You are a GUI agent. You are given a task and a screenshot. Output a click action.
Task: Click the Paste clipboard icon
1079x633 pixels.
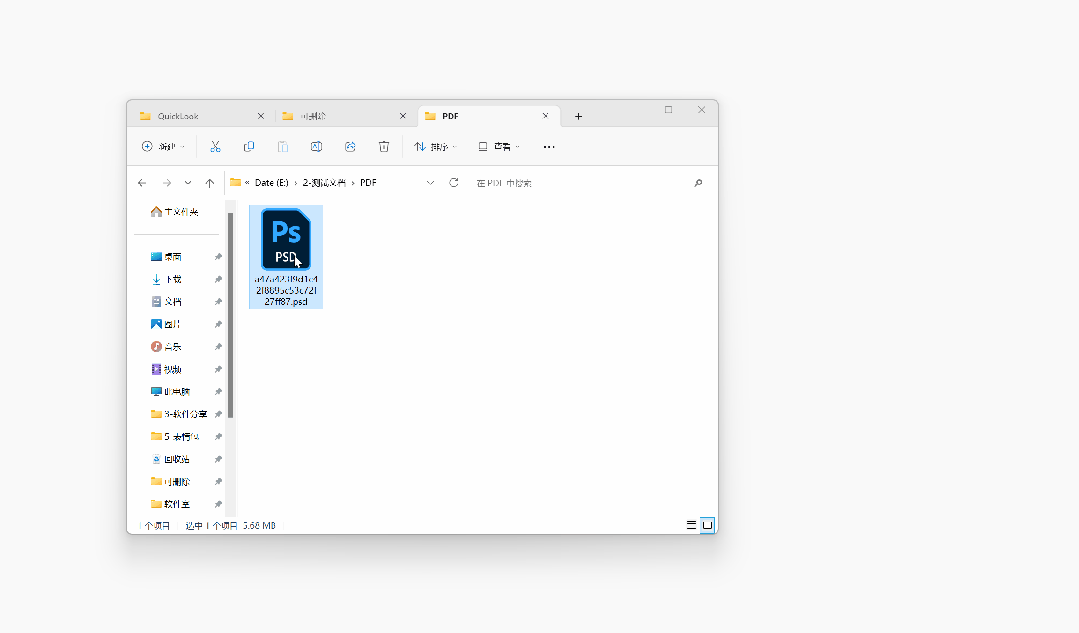point(283,147)
